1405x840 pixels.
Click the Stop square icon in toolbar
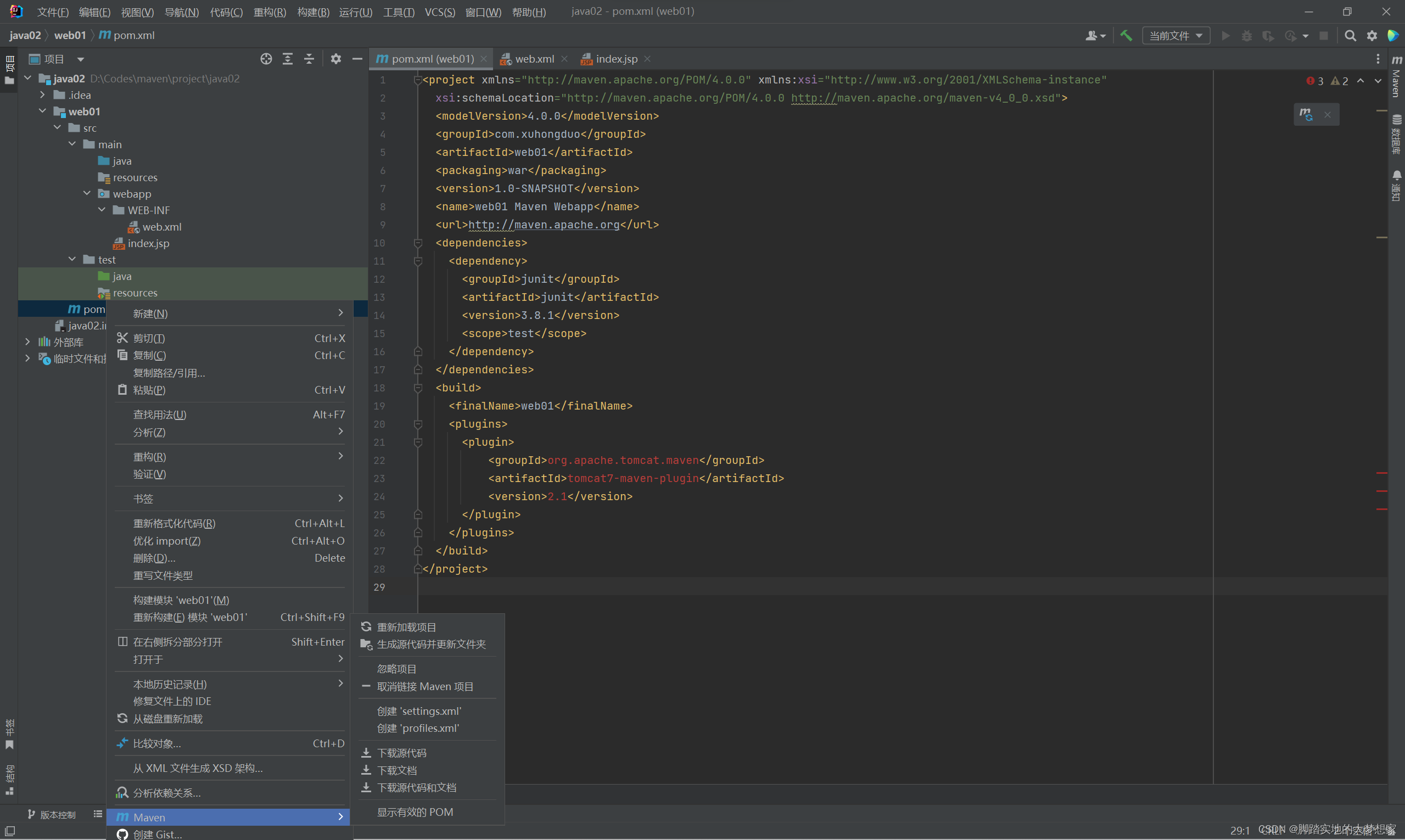point(1324,36)
